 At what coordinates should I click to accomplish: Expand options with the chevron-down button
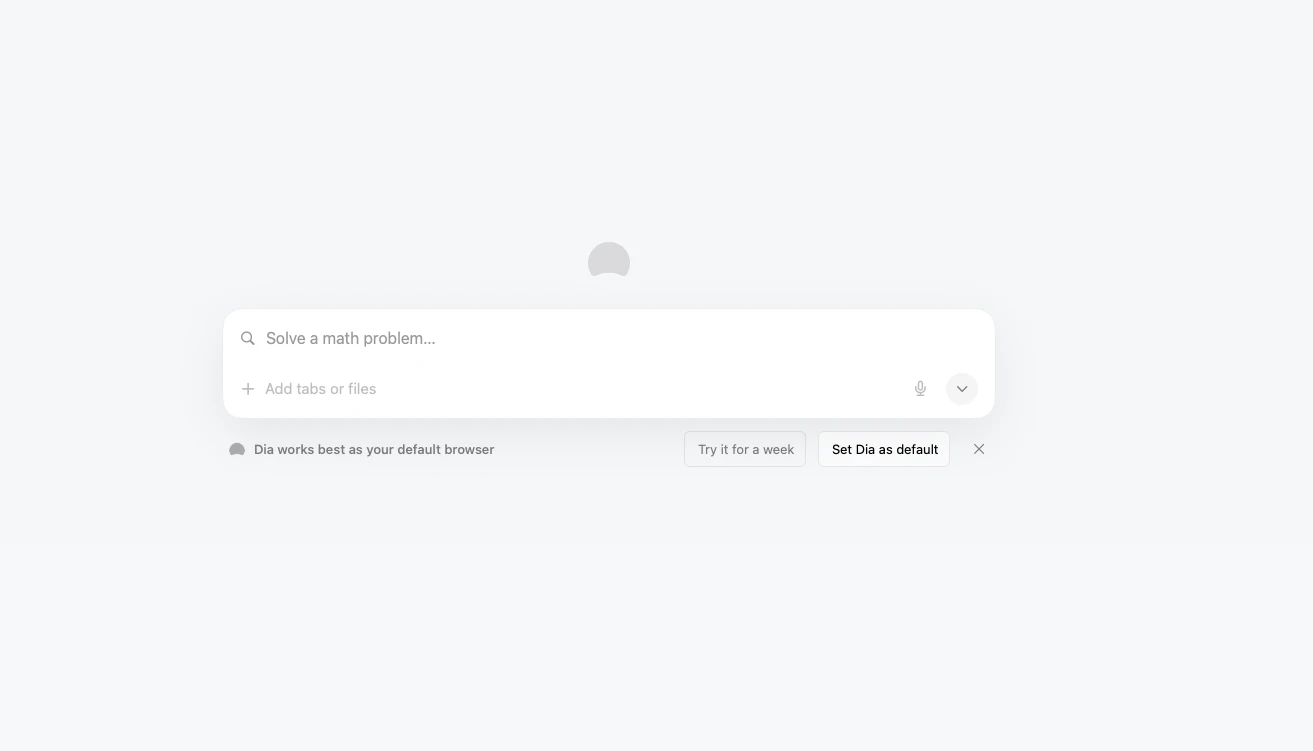[x=961, y=389]
